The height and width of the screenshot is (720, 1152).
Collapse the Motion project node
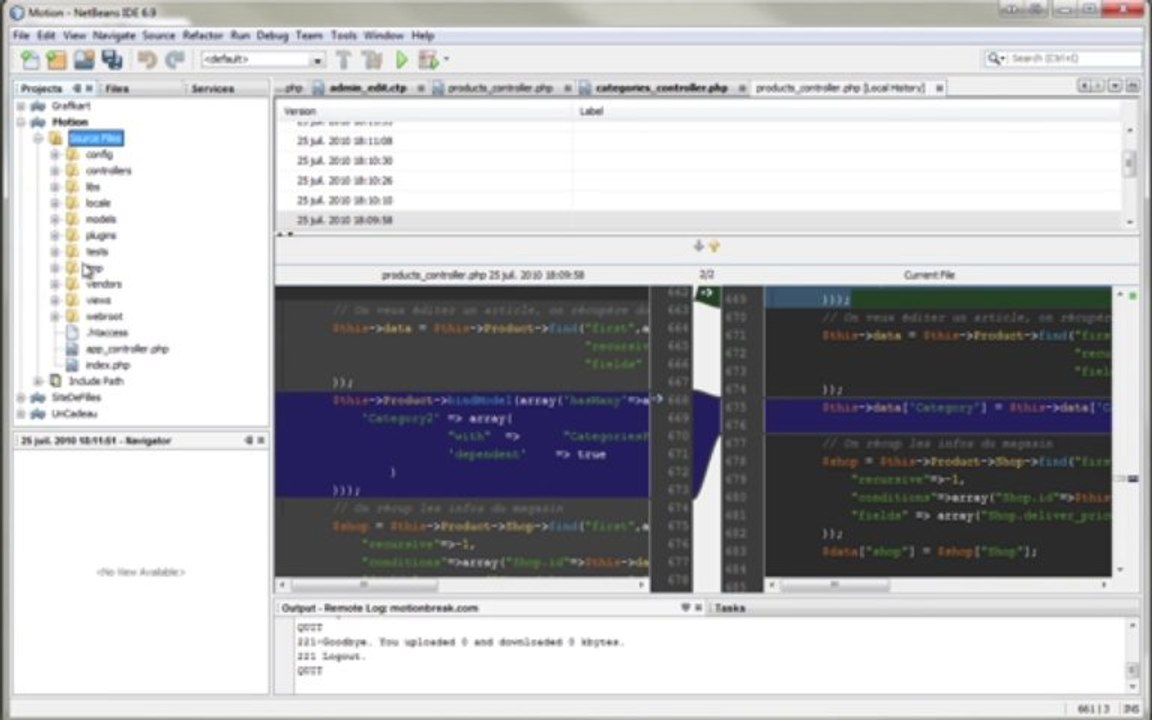tap(21, 122)
